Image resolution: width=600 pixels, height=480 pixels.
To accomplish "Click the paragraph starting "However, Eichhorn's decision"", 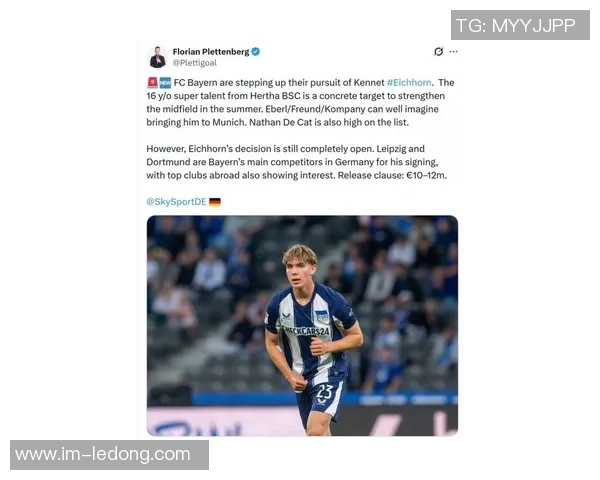I will [x=297, y=162].
